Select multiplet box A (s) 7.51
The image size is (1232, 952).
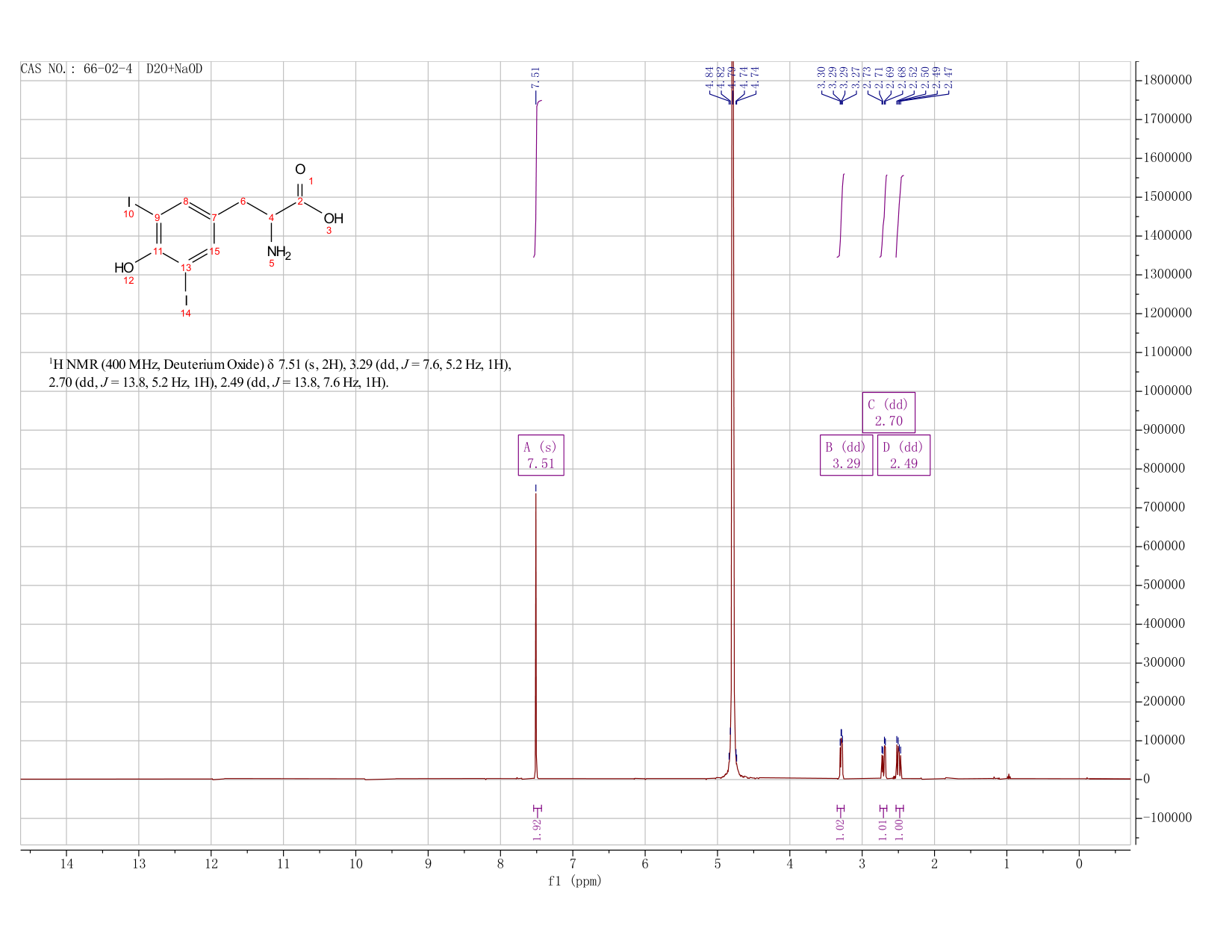541,455
